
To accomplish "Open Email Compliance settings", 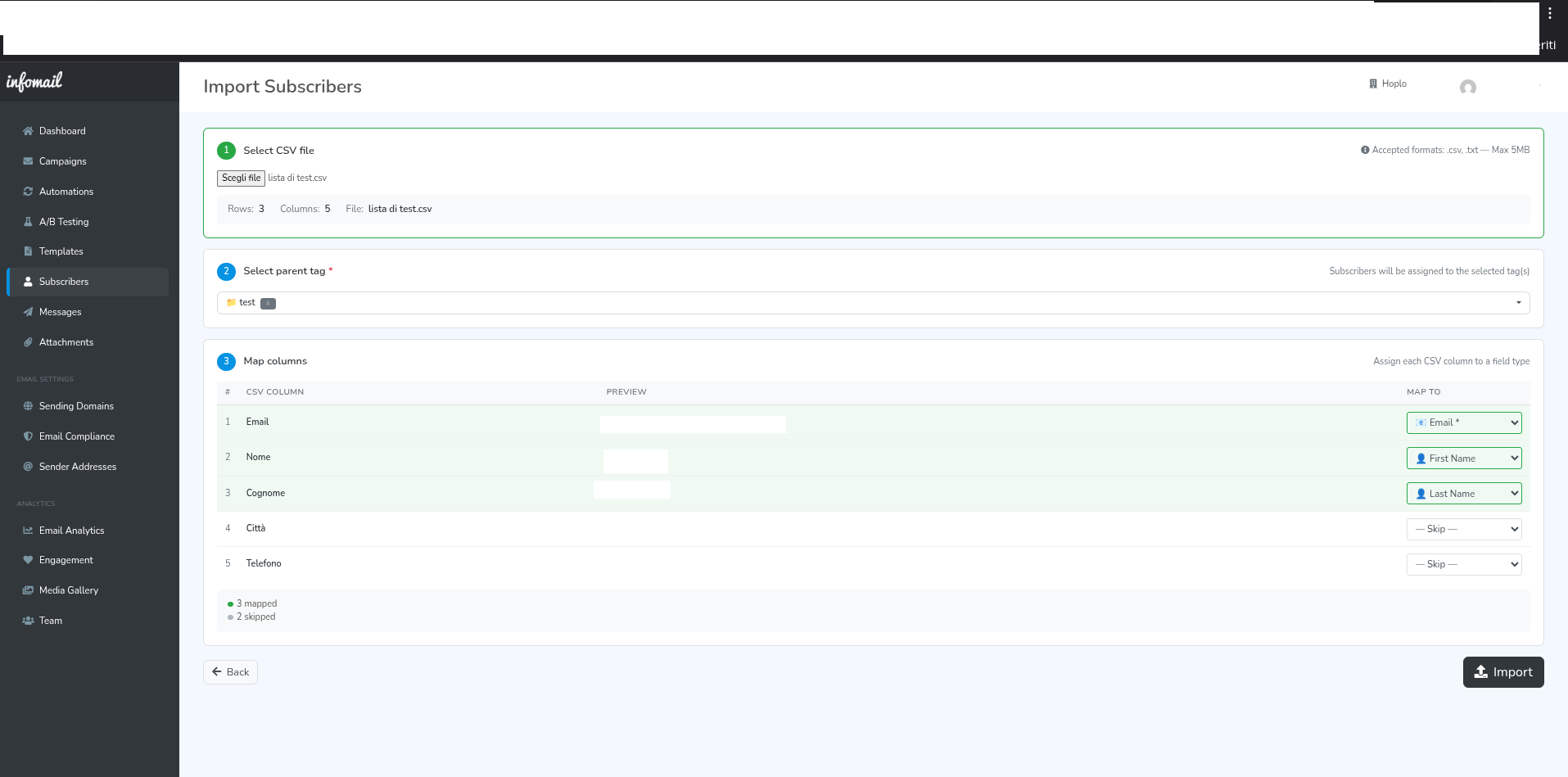I will click(x=77, y=436).
